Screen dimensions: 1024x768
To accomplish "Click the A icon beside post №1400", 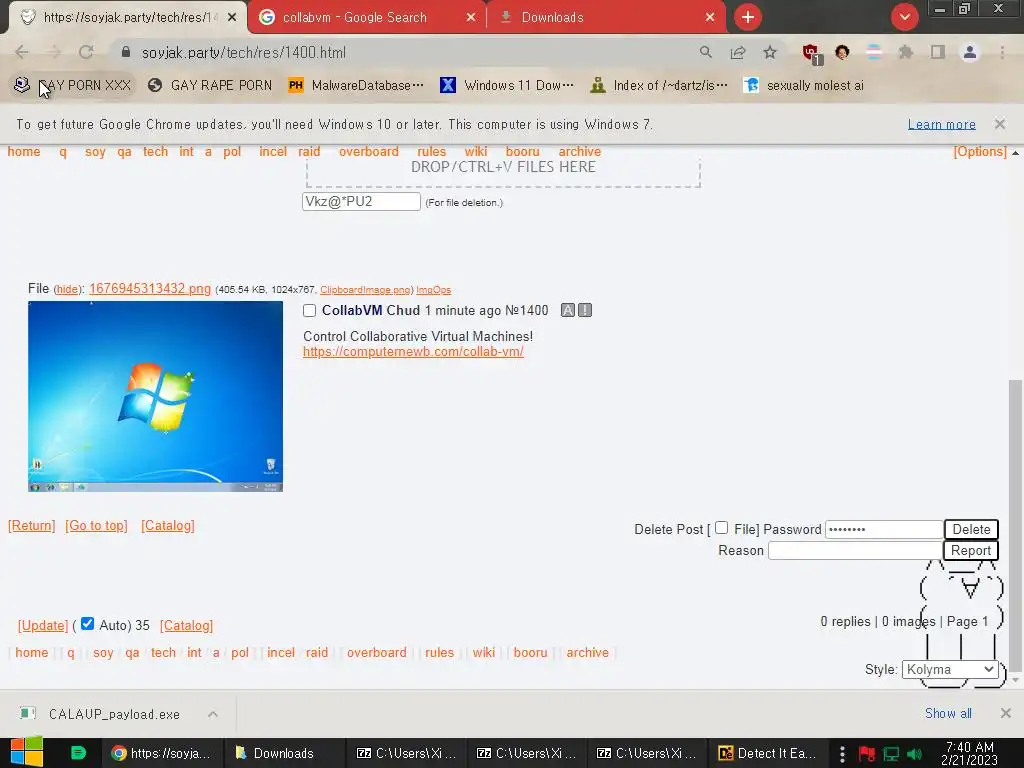I will point(568,310).
